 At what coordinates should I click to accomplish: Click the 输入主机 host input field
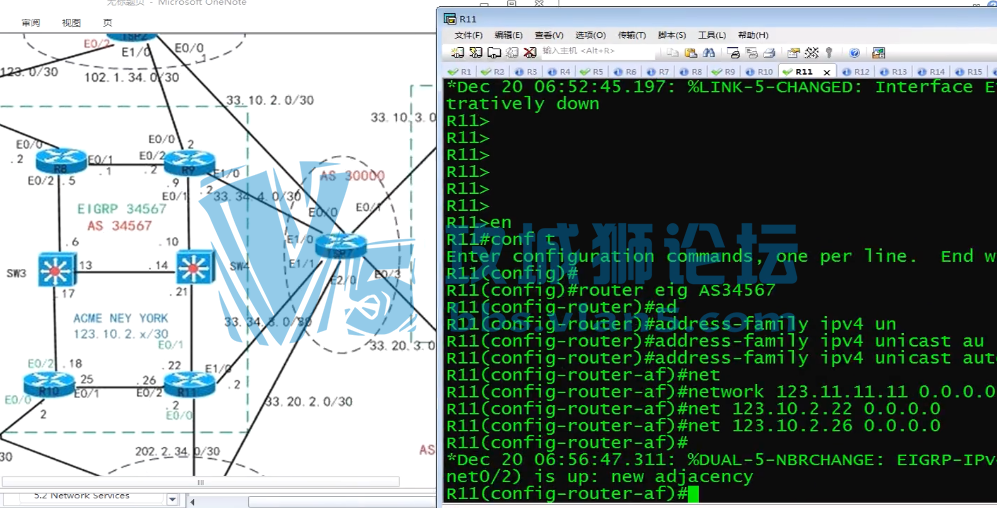point(598,51)
